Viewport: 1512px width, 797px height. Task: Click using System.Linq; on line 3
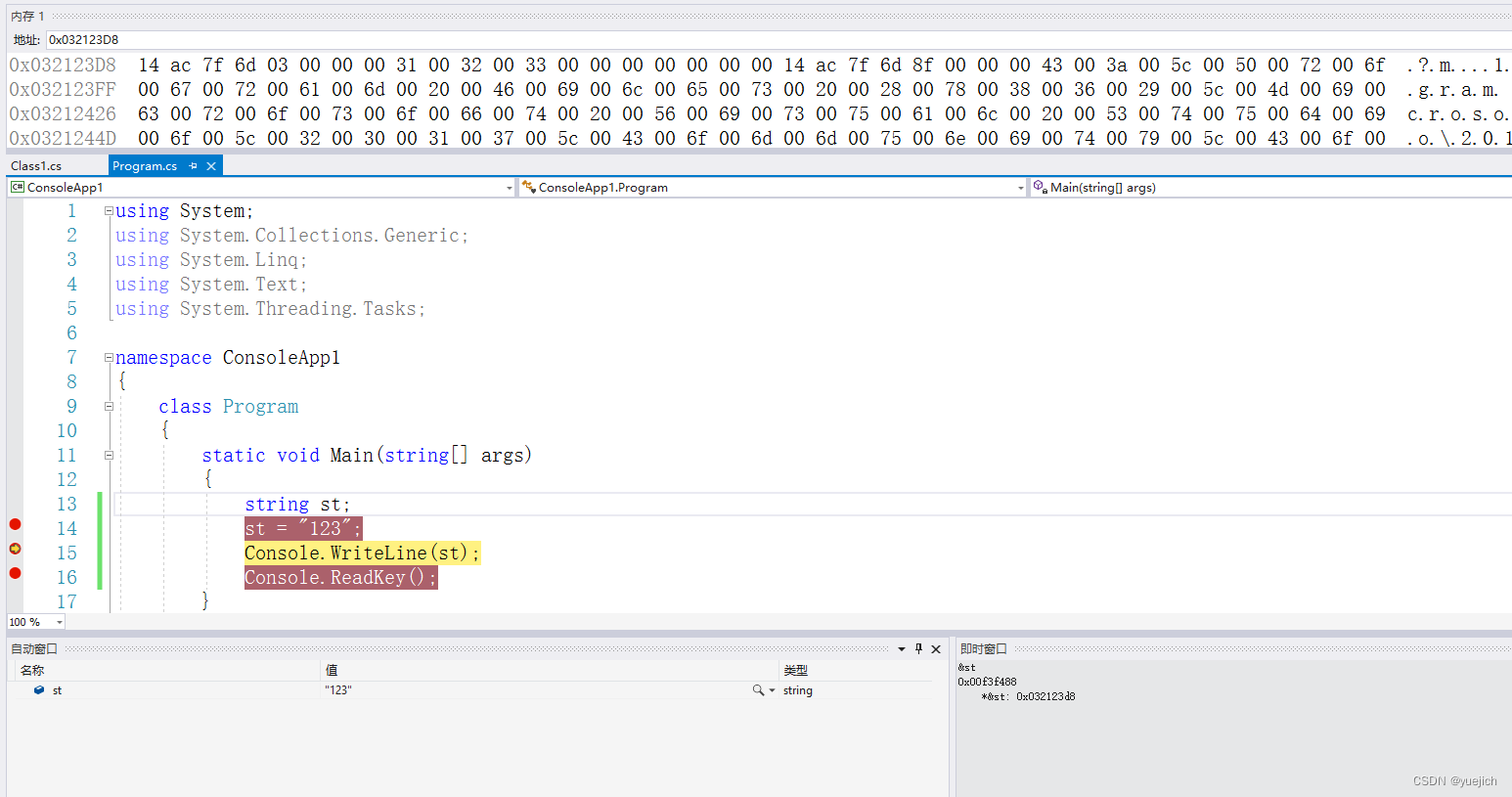coord(211,260)
